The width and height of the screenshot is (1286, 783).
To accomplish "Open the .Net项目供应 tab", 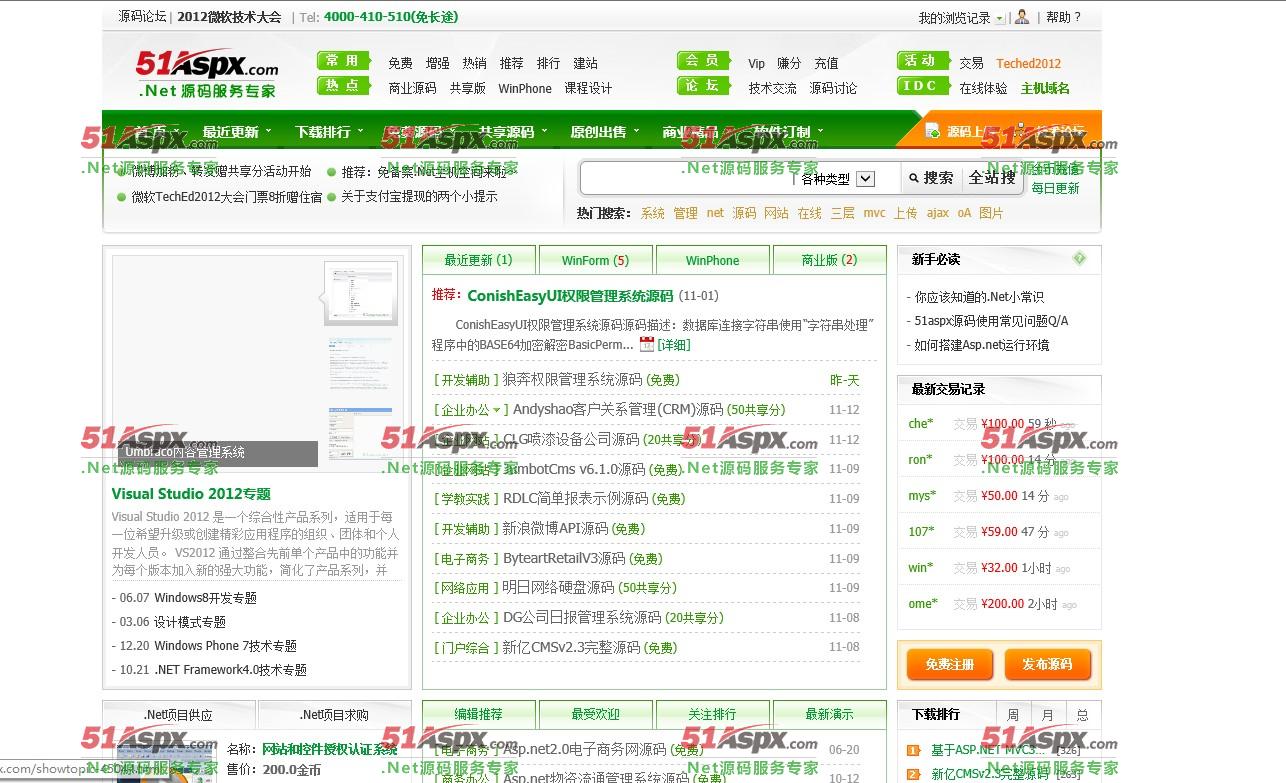I will pyautogui.click(x=179, y=715).
